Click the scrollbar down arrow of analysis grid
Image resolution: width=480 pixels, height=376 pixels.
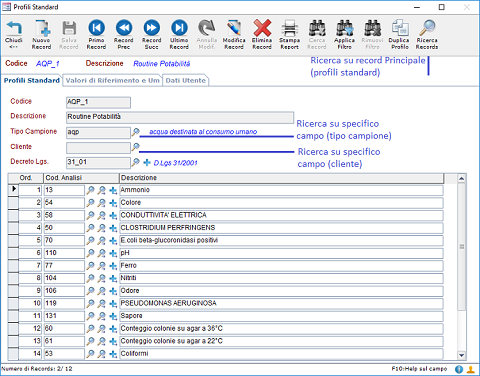(x=461, y=355)
